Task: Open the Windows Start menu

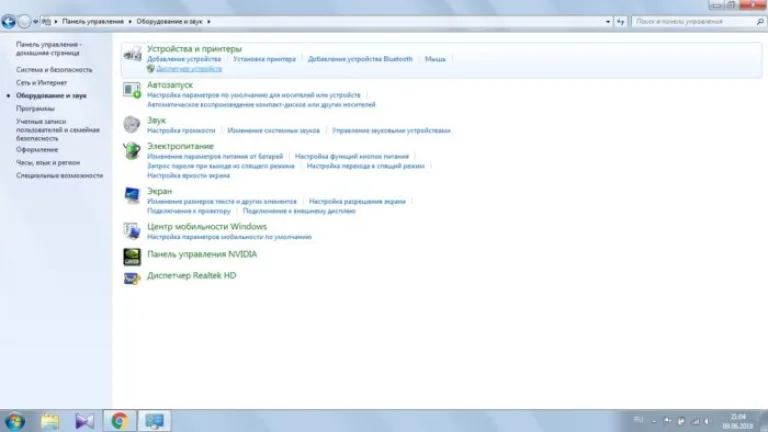Action: (15, 421)
